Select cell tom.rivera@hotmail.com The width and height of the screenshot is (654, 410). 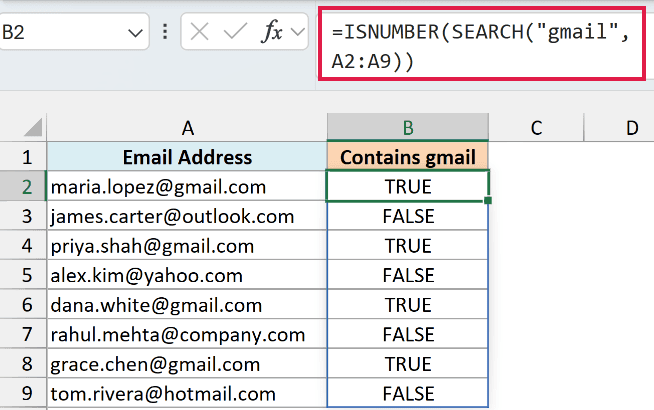click(x=187, y=394)
